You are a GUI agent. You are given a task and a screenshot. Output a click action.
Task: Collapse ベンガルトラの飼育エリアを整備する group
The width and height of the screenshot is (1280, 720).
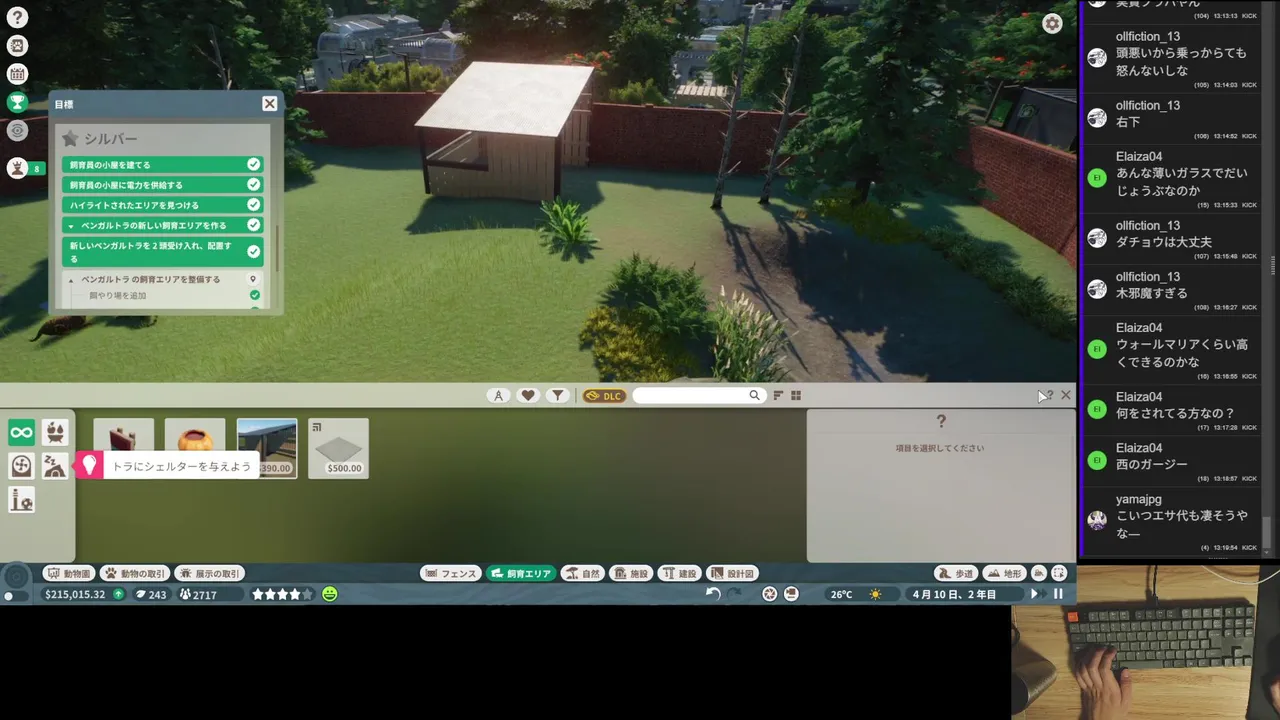tap(71, 280)
